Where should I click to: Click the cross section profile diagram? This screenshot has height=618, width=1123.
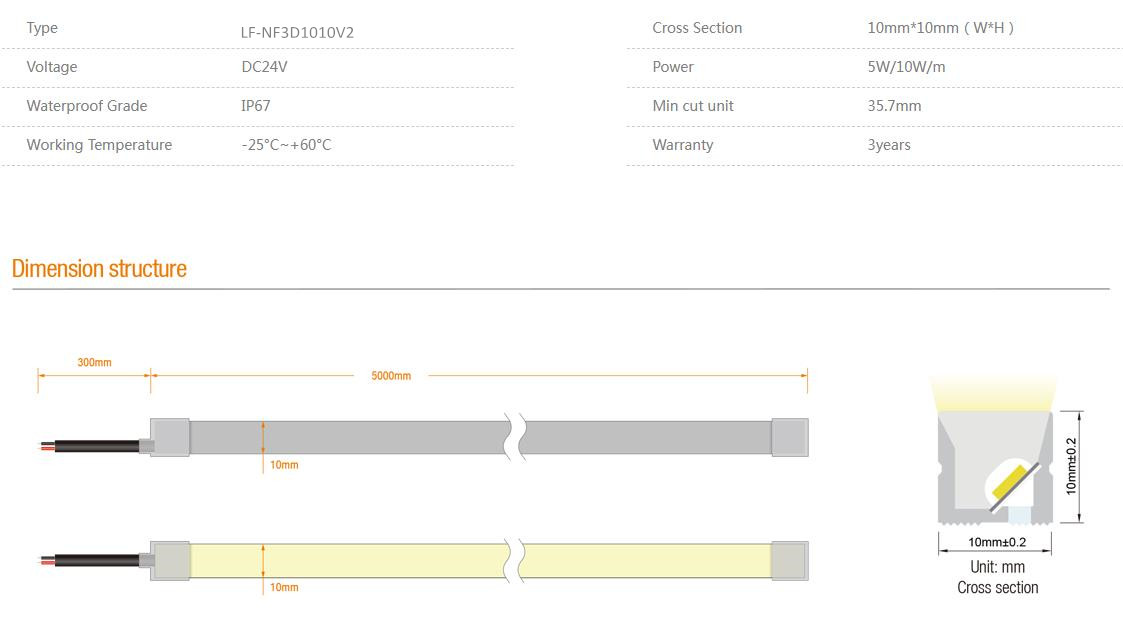[994, 465]
